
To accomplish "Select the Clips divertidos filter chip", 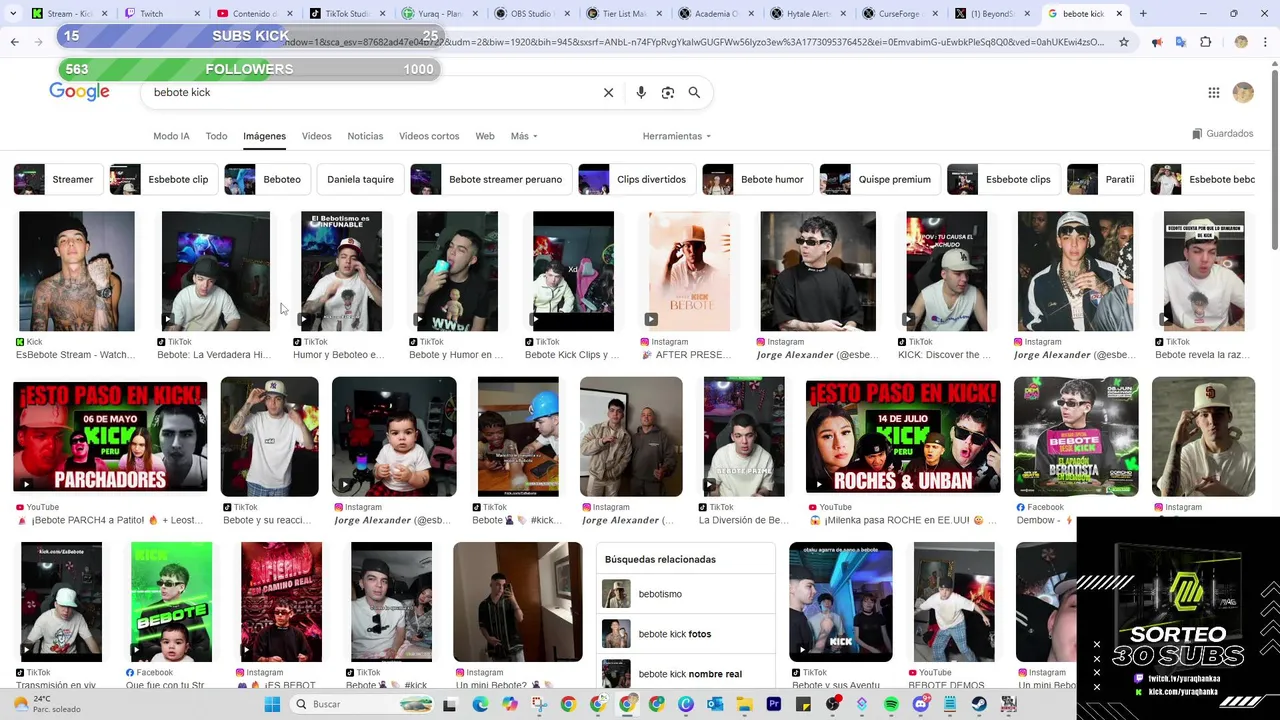I will click(636, 179).
